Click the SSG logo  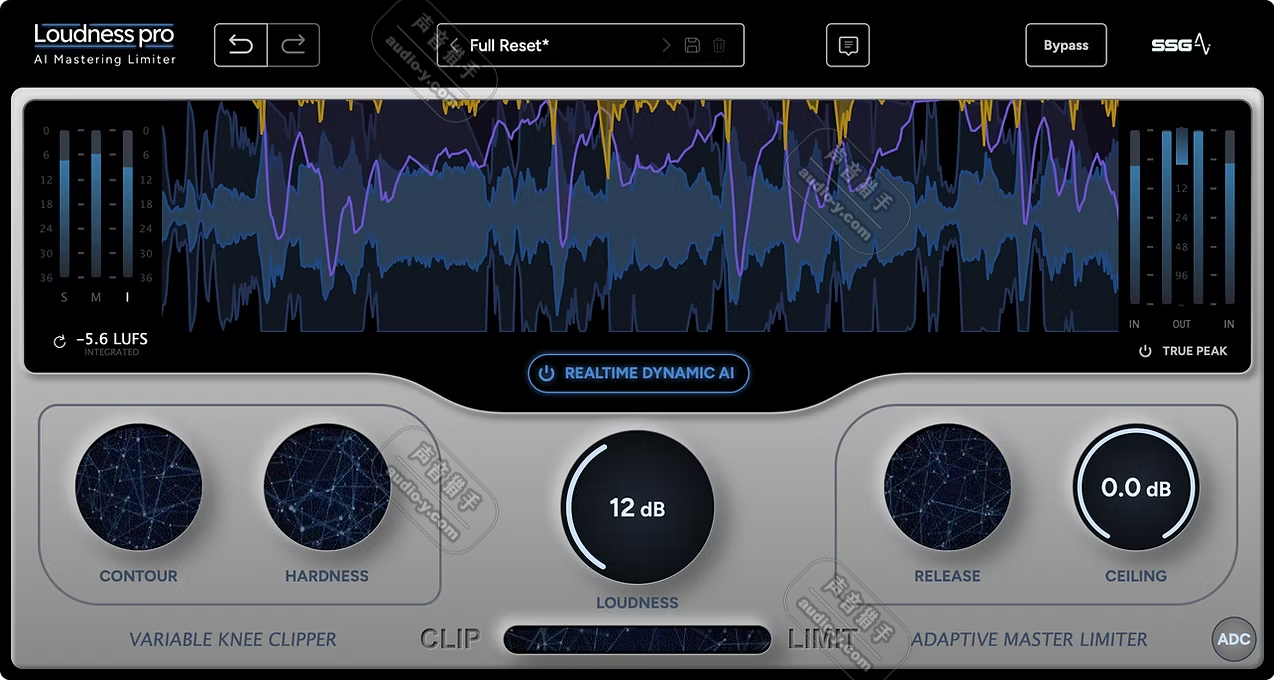(1181, 45)
